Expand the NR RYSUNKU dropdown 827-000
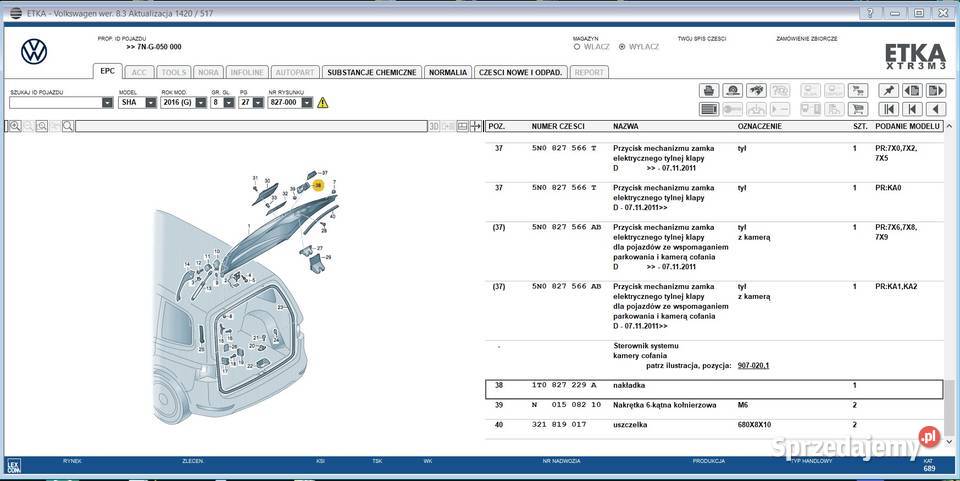The width and height of the screenshot is (960, 481). (x=307, y=102)
